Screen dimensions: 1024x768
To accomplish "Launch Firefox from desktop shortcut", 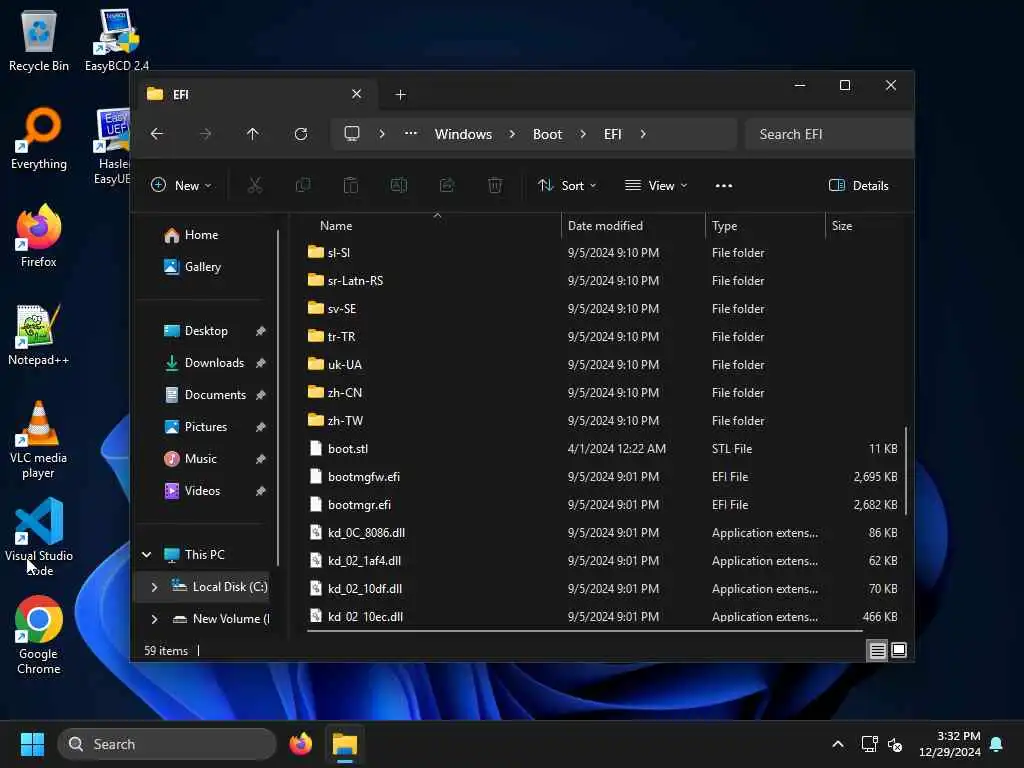I will point(39,236).
